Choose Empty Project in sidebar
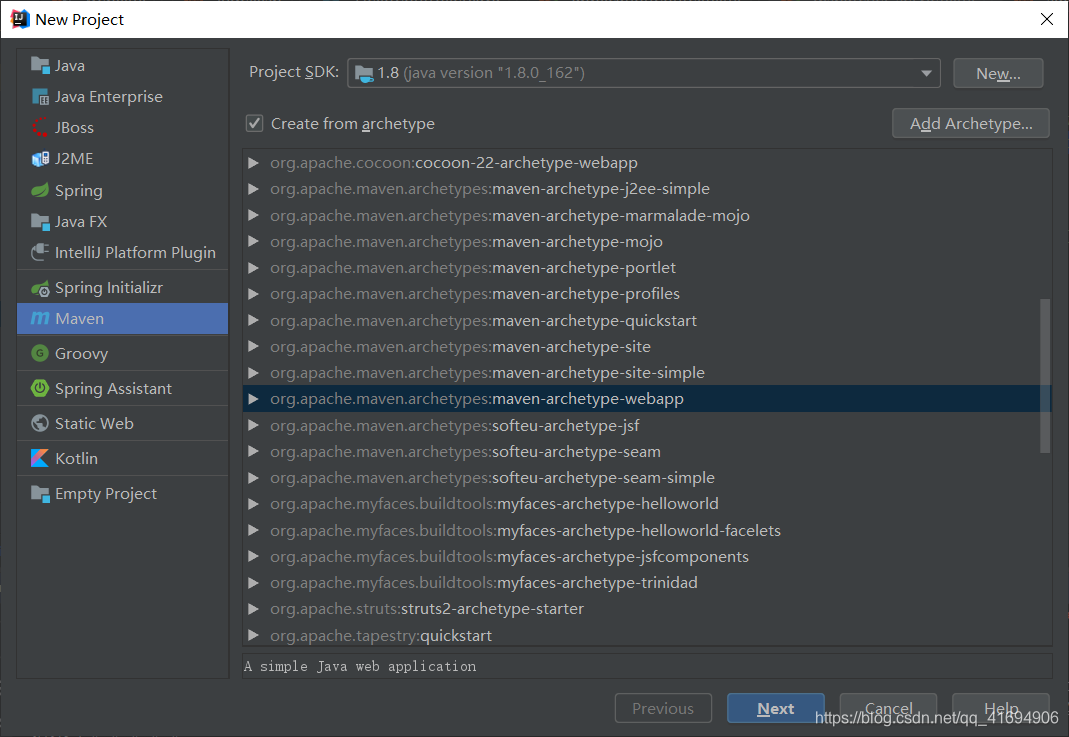 click(x=123, y=494)
